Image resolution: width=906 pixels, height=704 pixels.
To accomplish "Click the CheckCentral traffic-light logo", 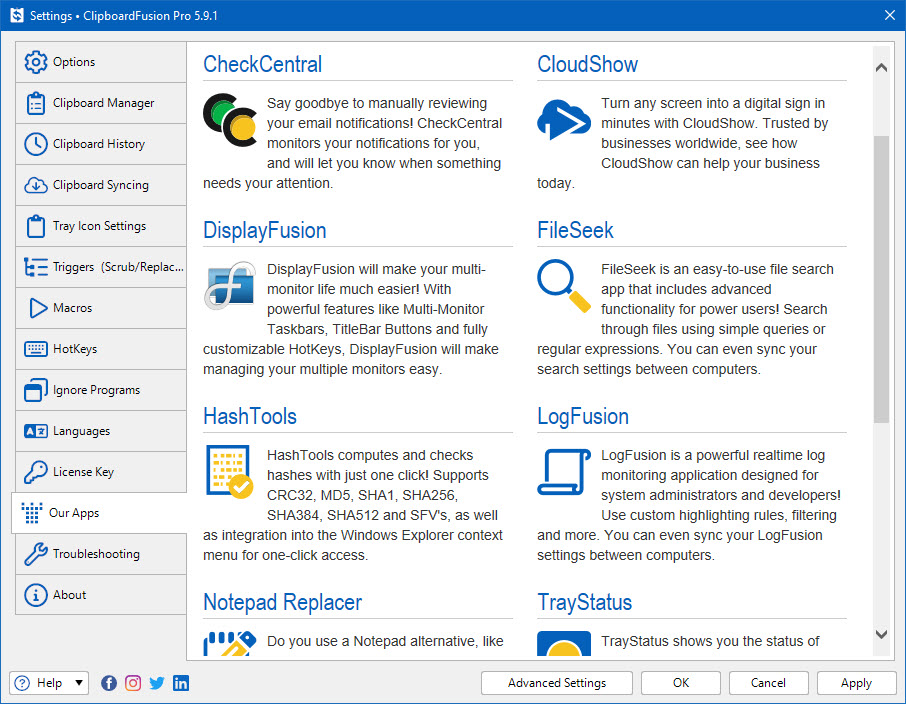I will click(230, 120).
